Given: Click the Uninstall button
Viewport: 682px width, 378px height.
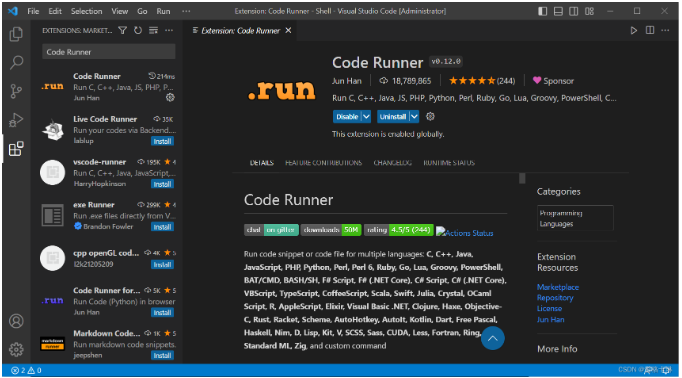Looking at the screenshot, I should coord(393,117).
